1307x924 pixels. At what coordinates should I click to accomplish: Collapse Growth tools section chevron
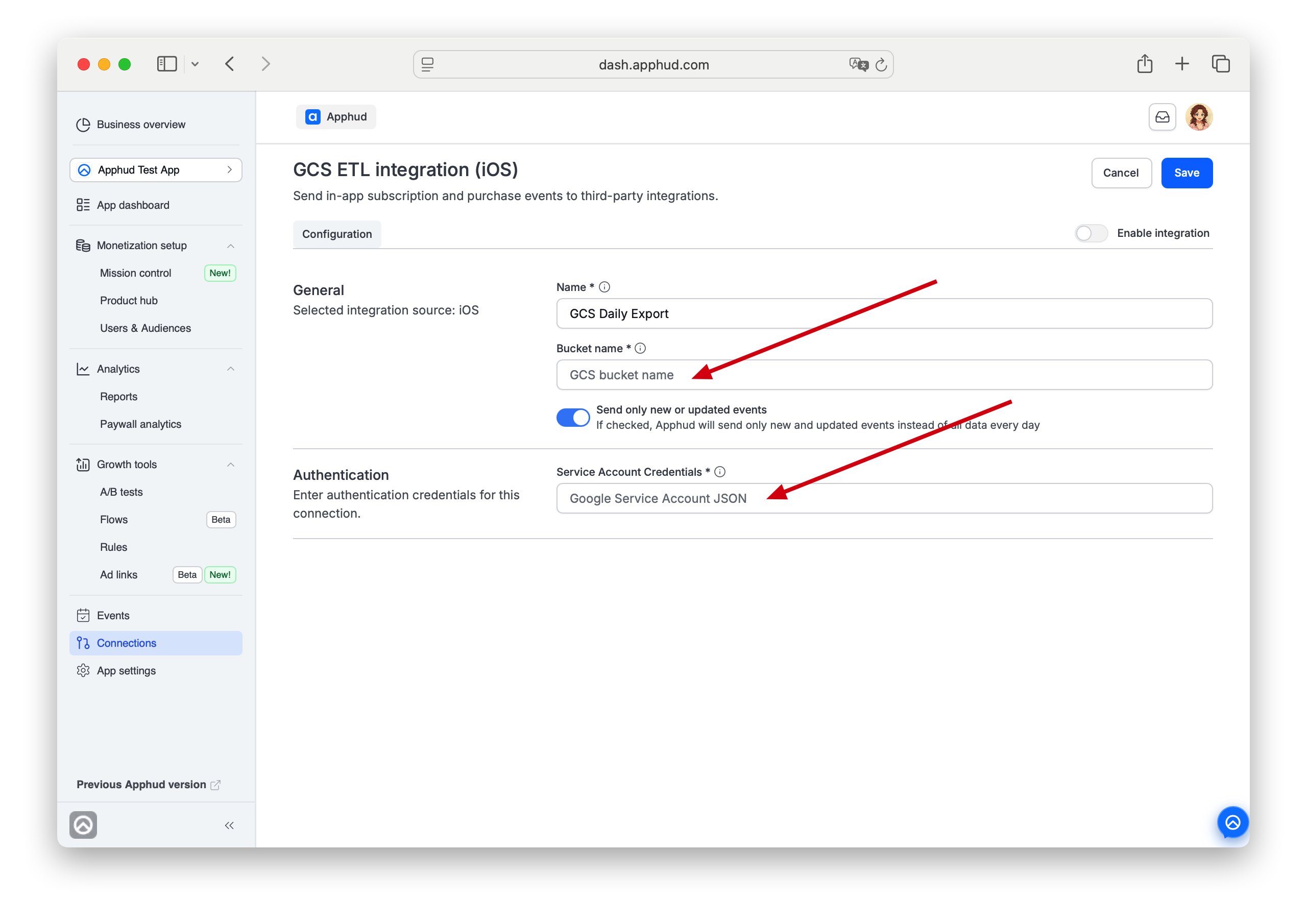(231, 465)
